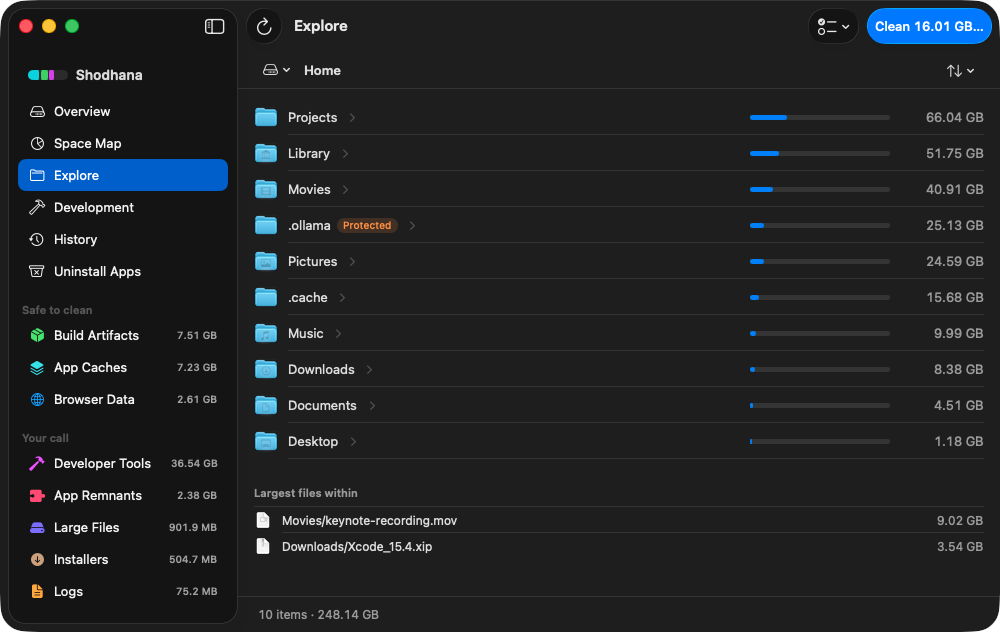Screen dimensions: 1000x632
Task: Open the Overview section
Action: (x=123, y=112)
